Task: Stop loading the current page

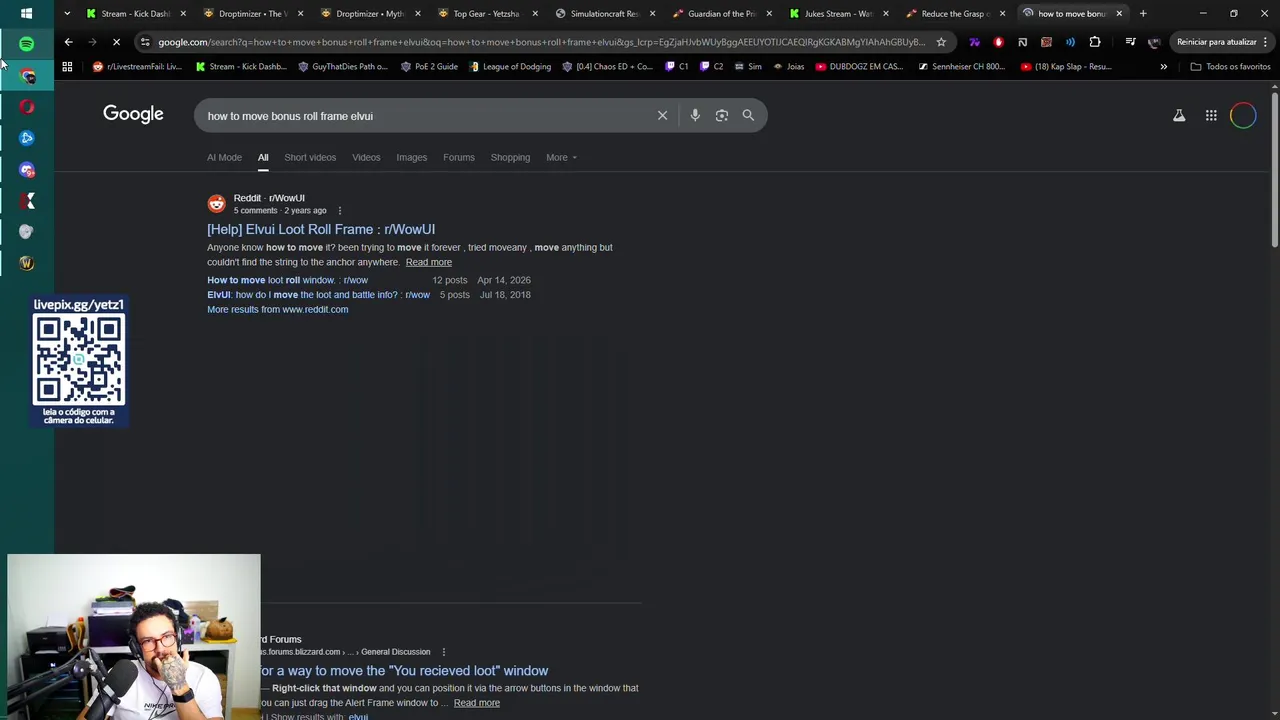Action: pos(116,42)
